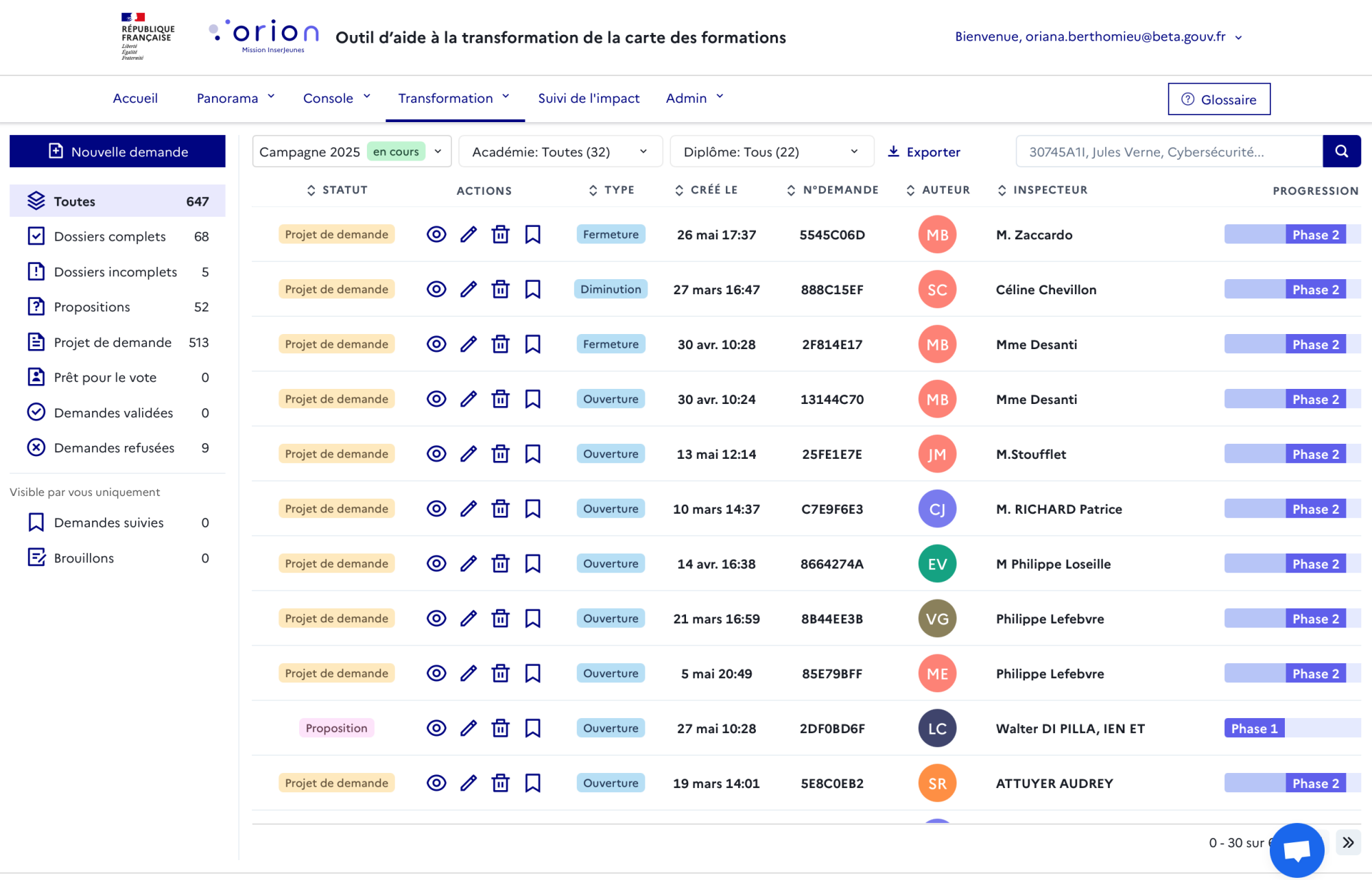
Task: Show Brouillons list
Action: 117,558
